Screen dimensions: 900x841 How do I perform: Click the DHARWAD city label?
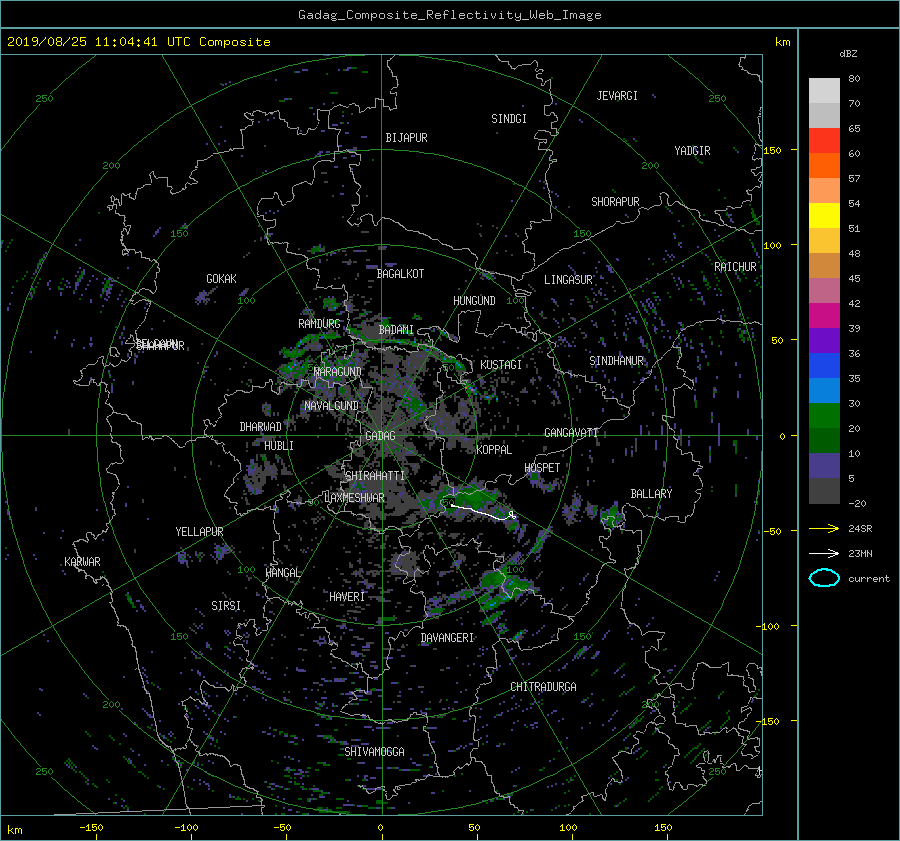tap(261, 427)
